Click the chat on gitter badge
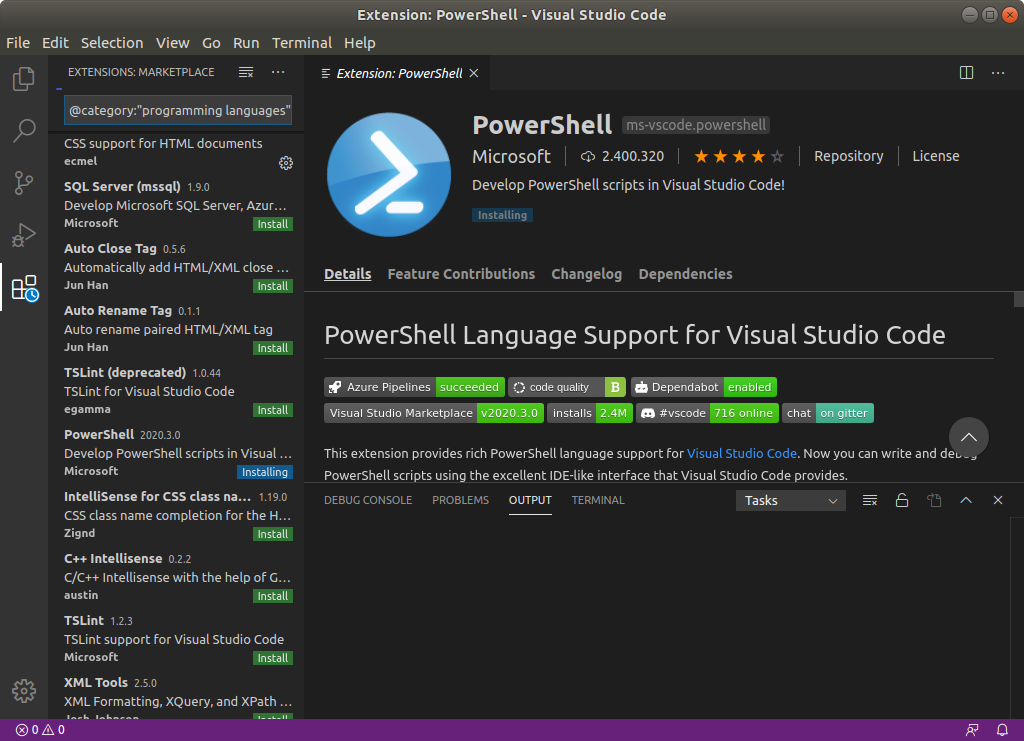 828,413
